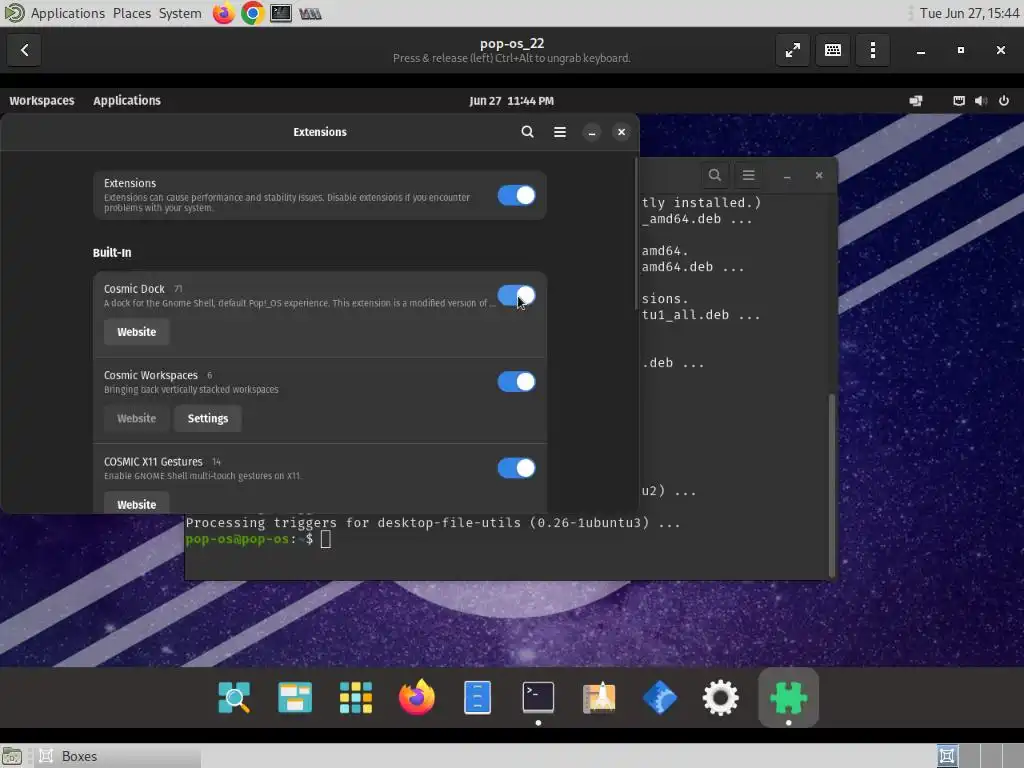Open the Workspaces overview in Pop!_OS
Image resolution: width=1024 pixels, height=768 pixels.
coord(42,101)
